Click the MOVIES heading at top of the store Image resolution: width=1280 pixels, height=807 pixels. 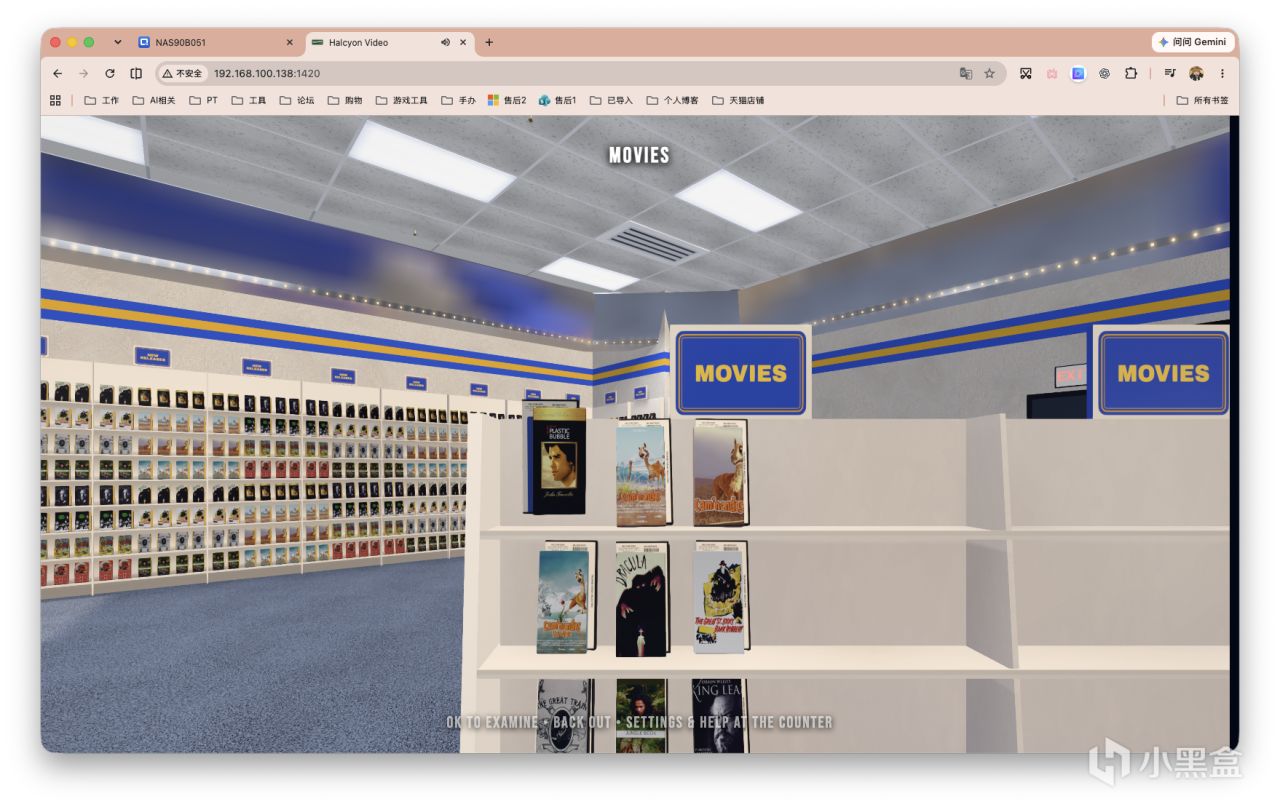(x=639, y=155)
